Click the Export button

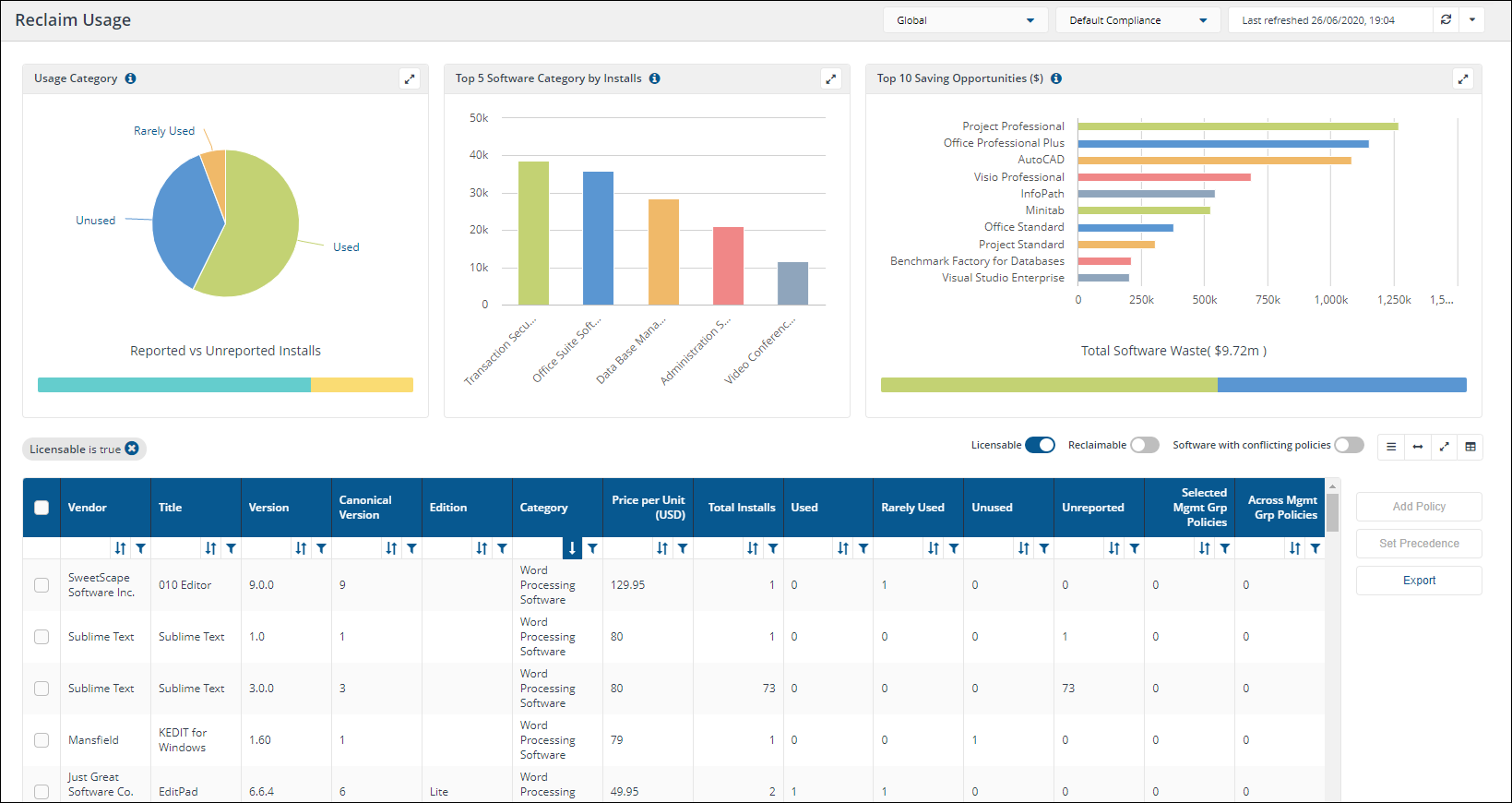click(x=1419, y=581)
